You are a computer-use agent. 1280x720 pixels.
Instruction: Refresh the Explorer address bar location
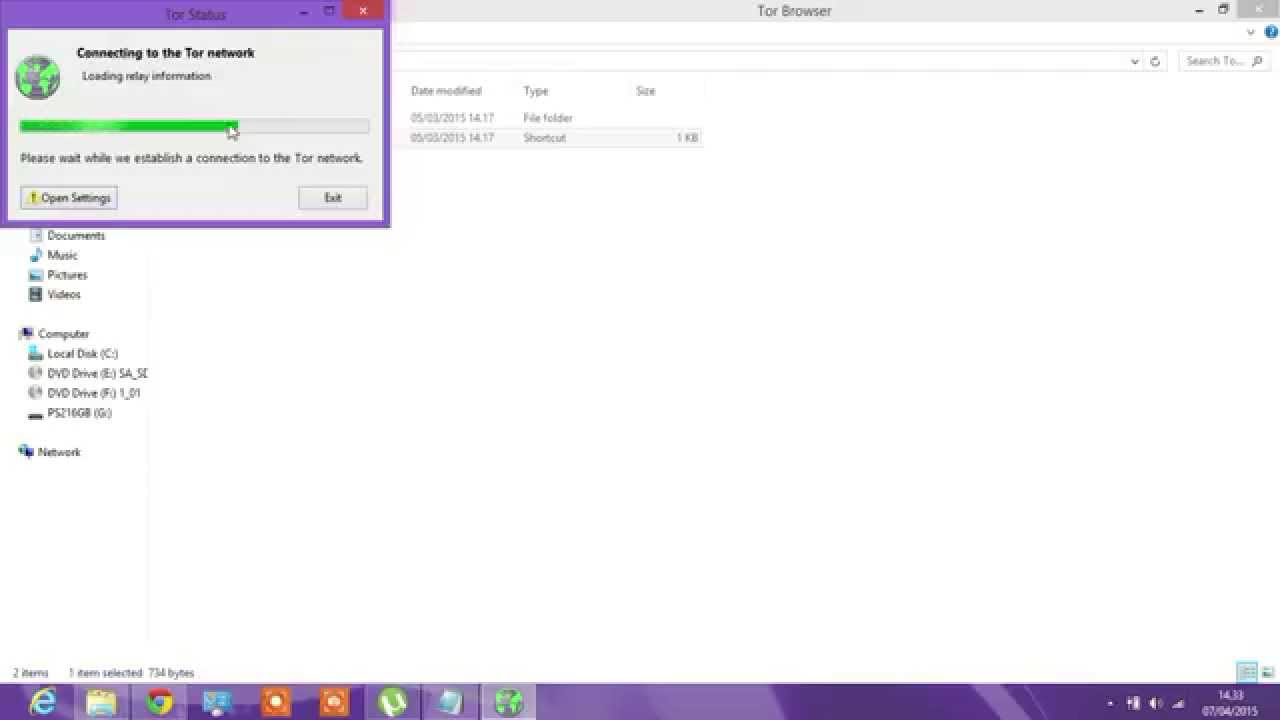click(x=1155, y=61)
